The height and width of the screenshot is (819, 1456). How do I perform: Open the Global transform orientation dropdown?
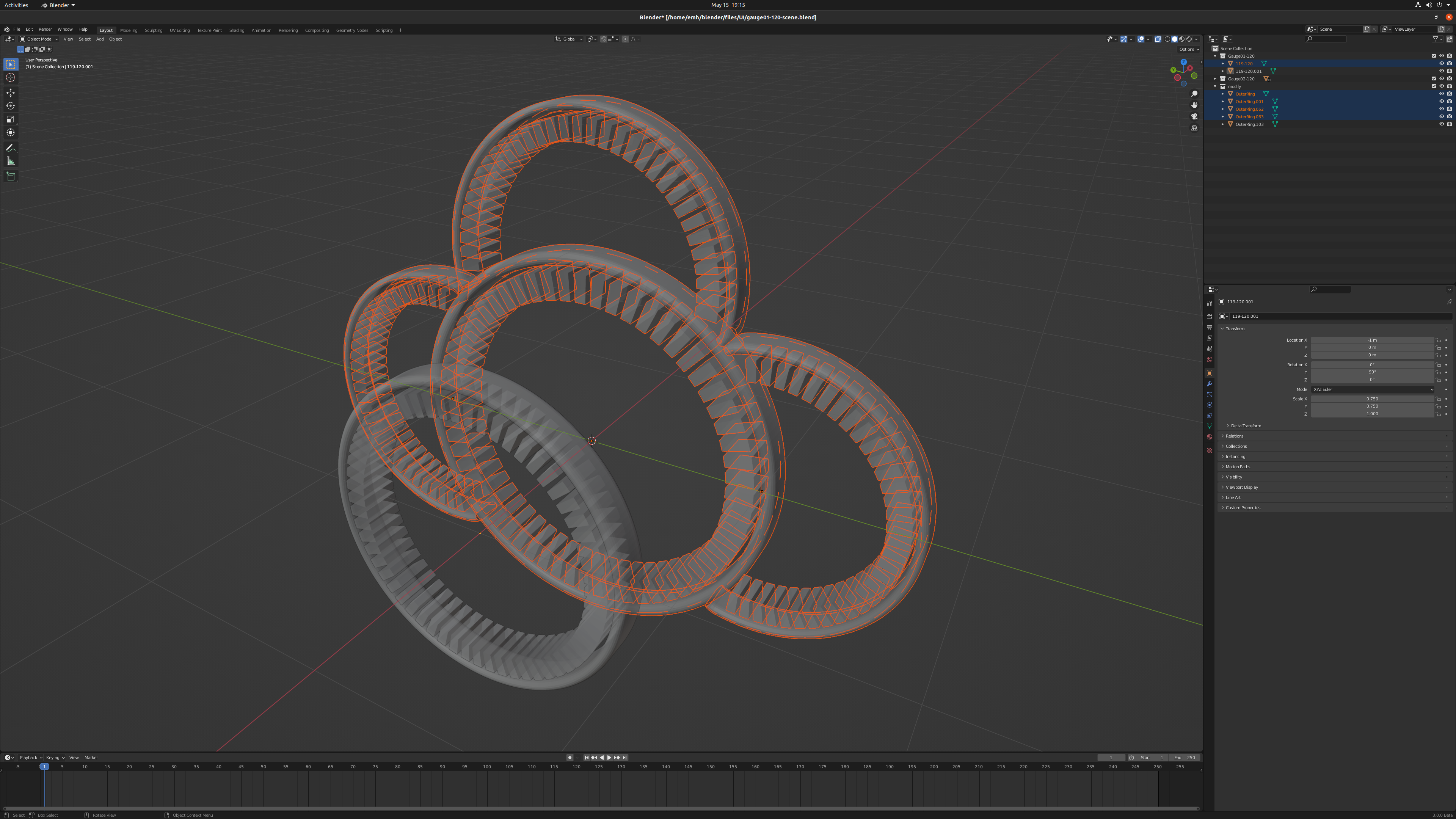point(569,39)
